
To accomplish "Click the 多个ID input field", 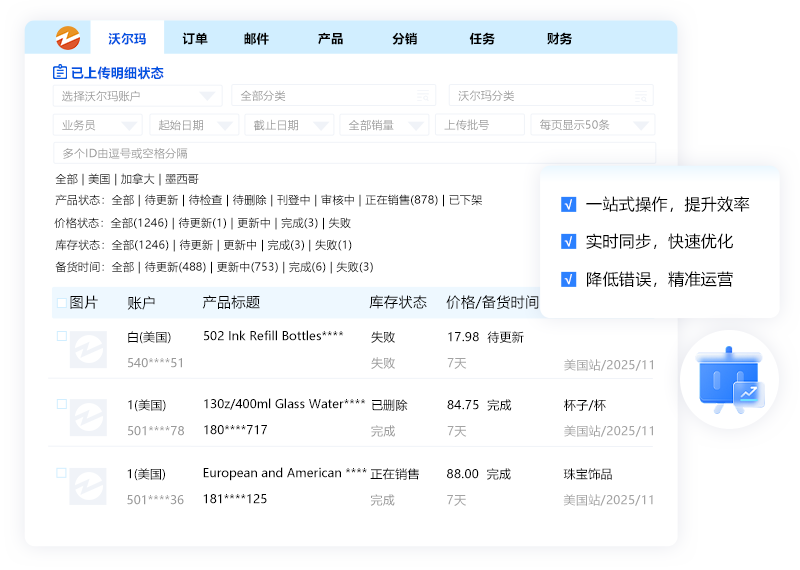I will pyautogui.click(x=354, y=153).
